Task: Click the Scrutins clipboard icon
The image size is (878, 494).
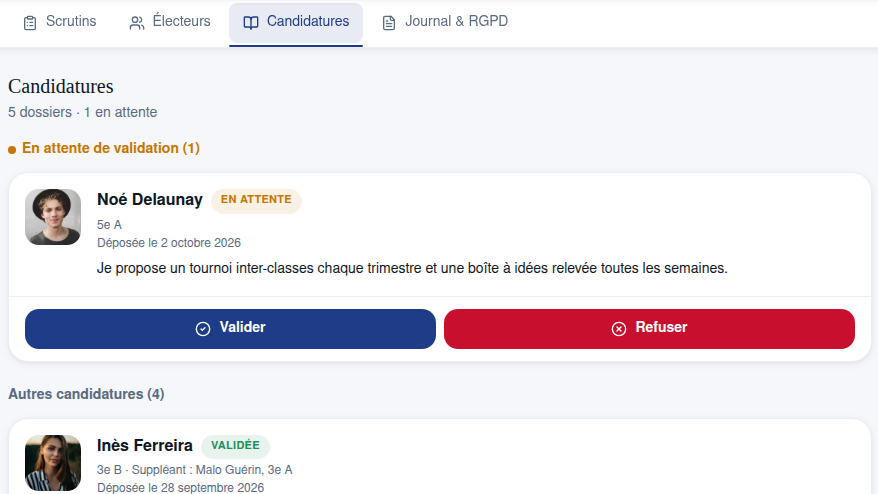Action: point(30,23)
